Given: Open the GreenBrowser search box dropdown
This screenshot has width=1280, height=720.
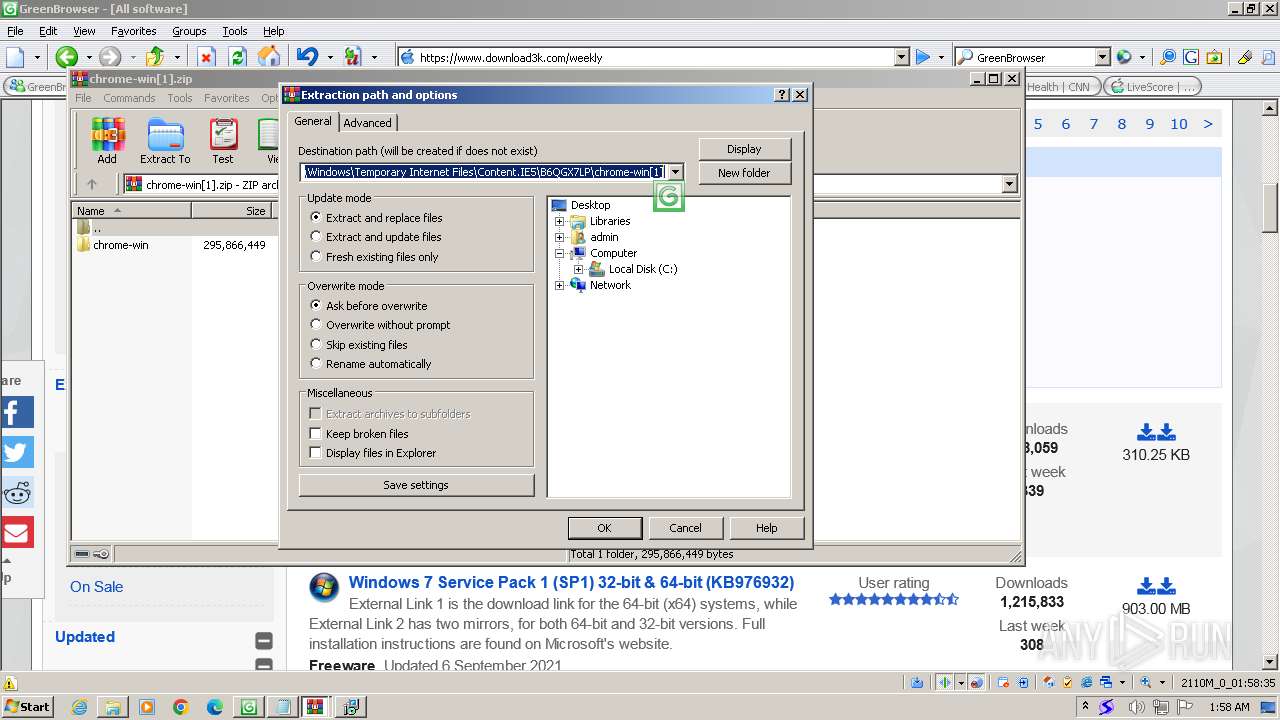Looking at the screenshot, I should tap(1102, 57).
